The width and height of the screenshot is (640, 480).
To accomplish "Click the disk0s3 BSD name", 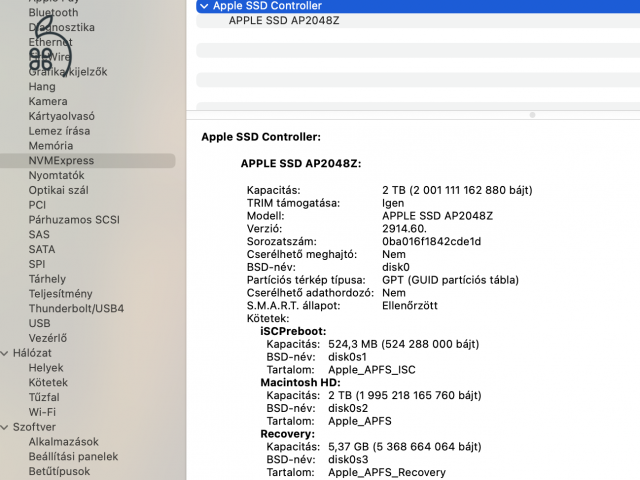I will pos(348,460).
